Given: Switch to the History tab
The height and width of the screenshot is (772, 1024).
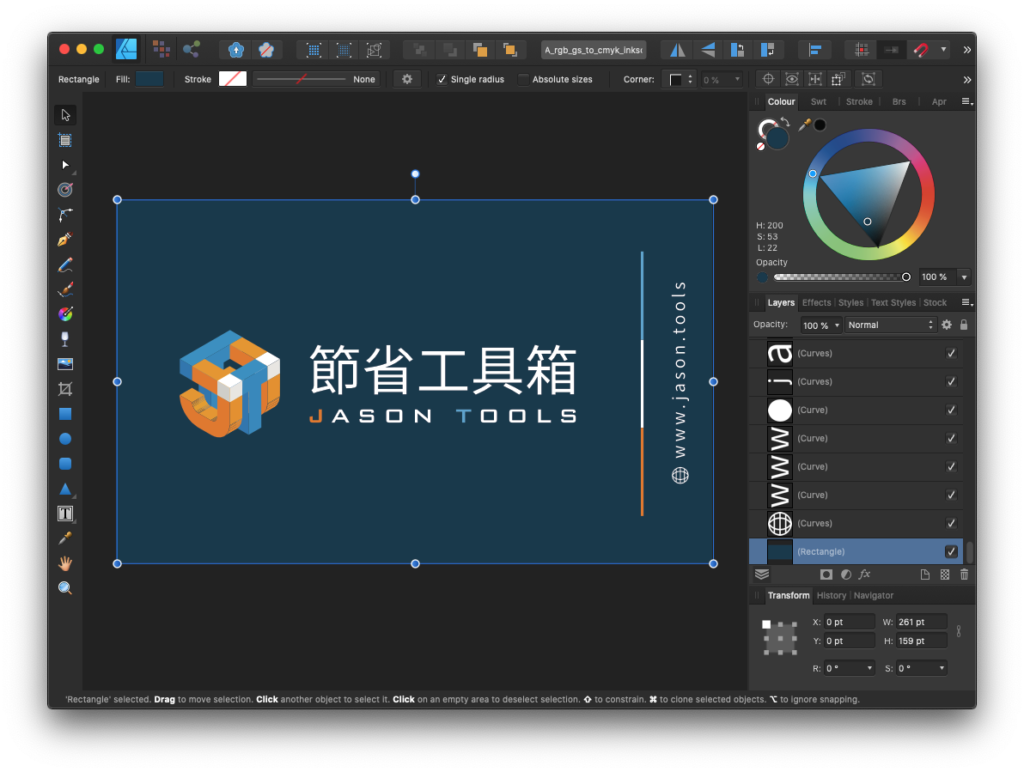Looking at the screenshot, I should (x=831, y=595).
